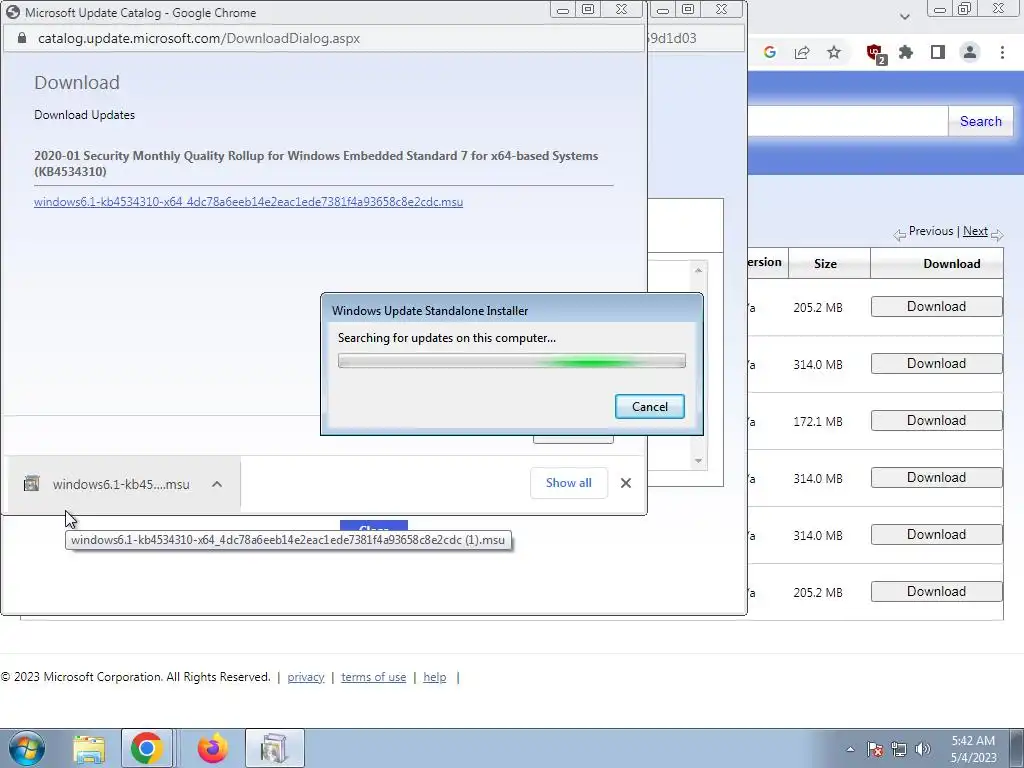Screen dimensions: 1024x768
Task: Open the Chrome three-dot menu
Action: 1002,52
